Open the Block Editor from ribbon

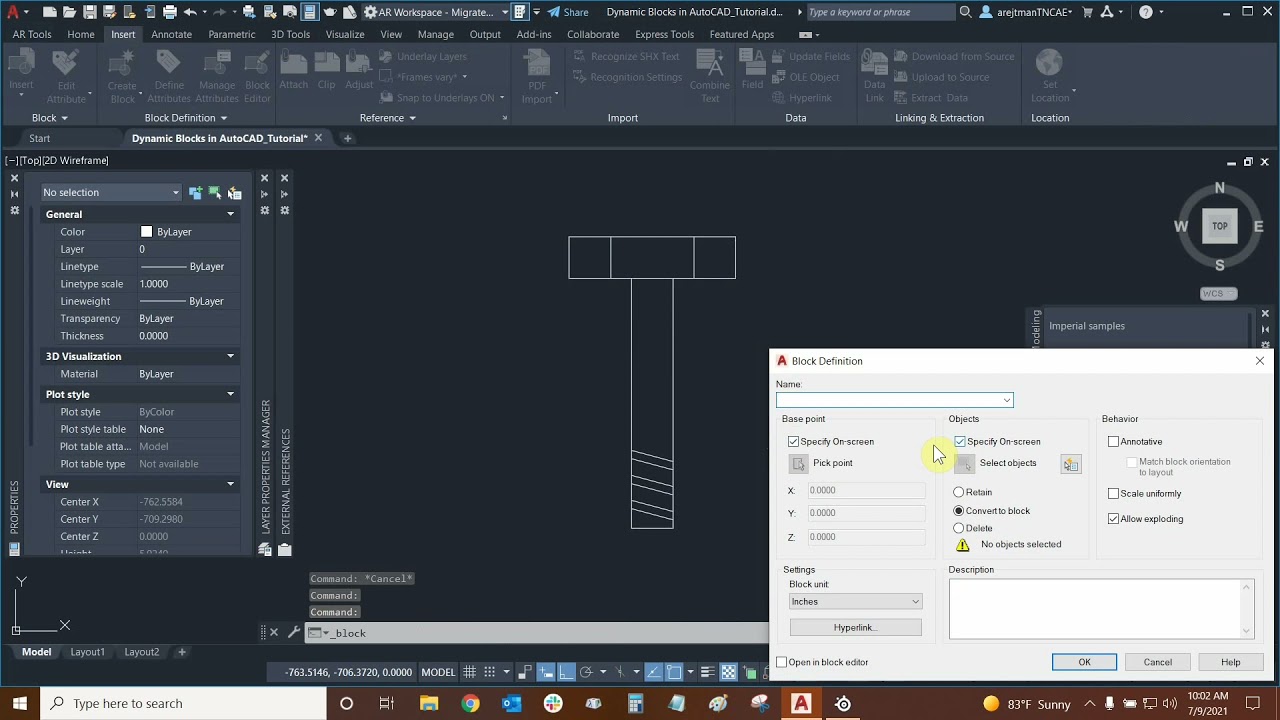(257, 78)
